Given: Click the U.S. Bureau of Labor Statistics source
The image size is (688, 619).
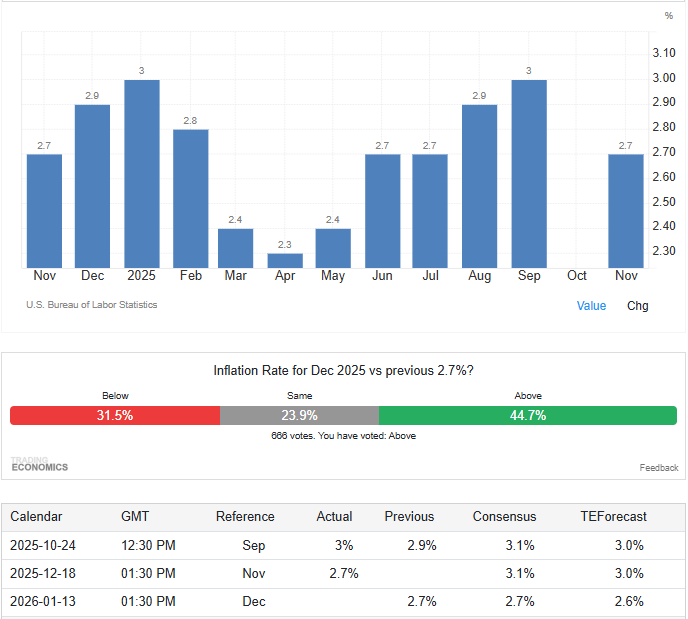Looking at the screenshot, I should [x=91, y=305].
